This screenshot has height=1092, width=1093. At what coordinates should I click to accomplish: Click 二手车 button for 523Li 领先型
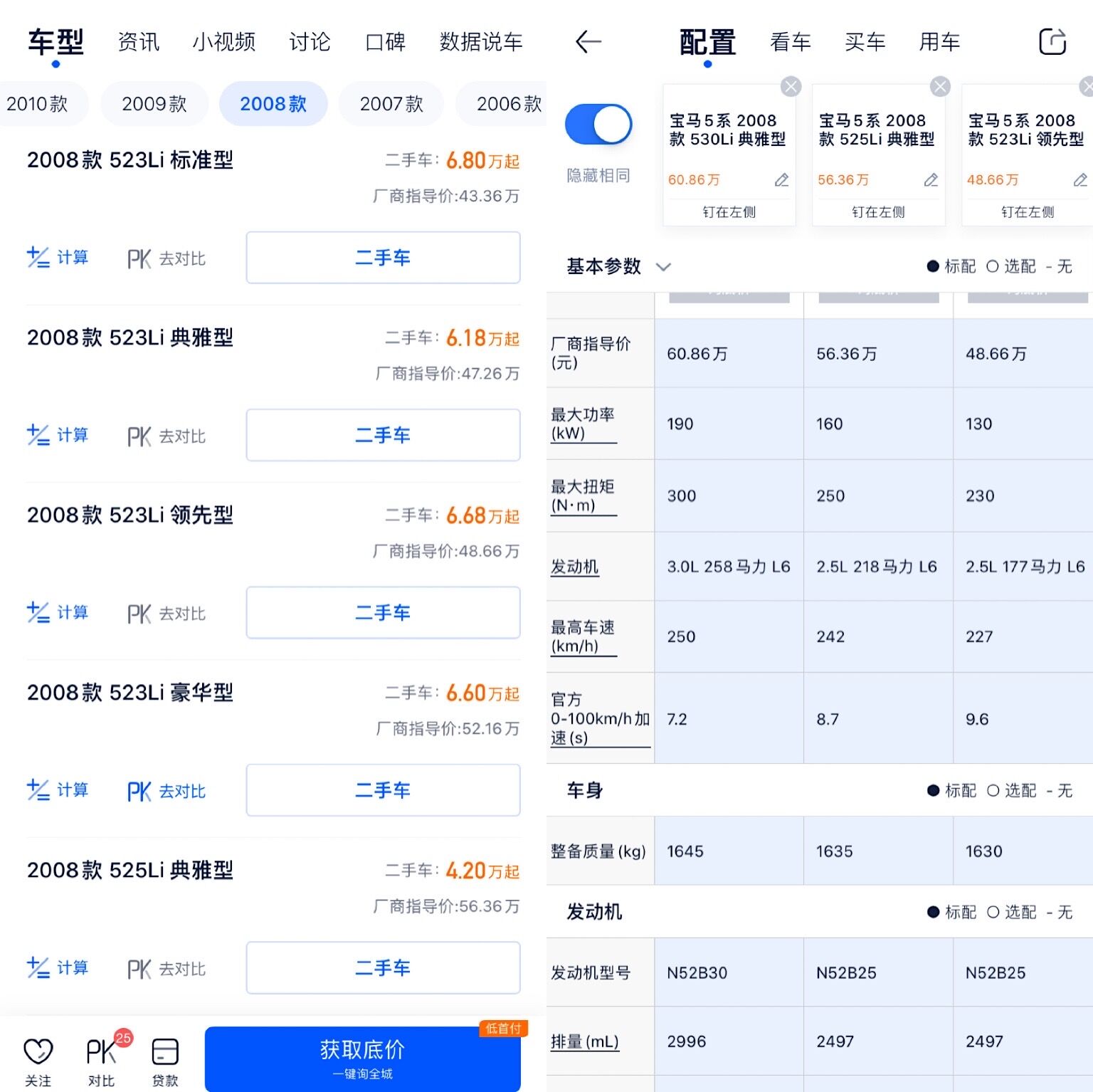tap(383, 612)
